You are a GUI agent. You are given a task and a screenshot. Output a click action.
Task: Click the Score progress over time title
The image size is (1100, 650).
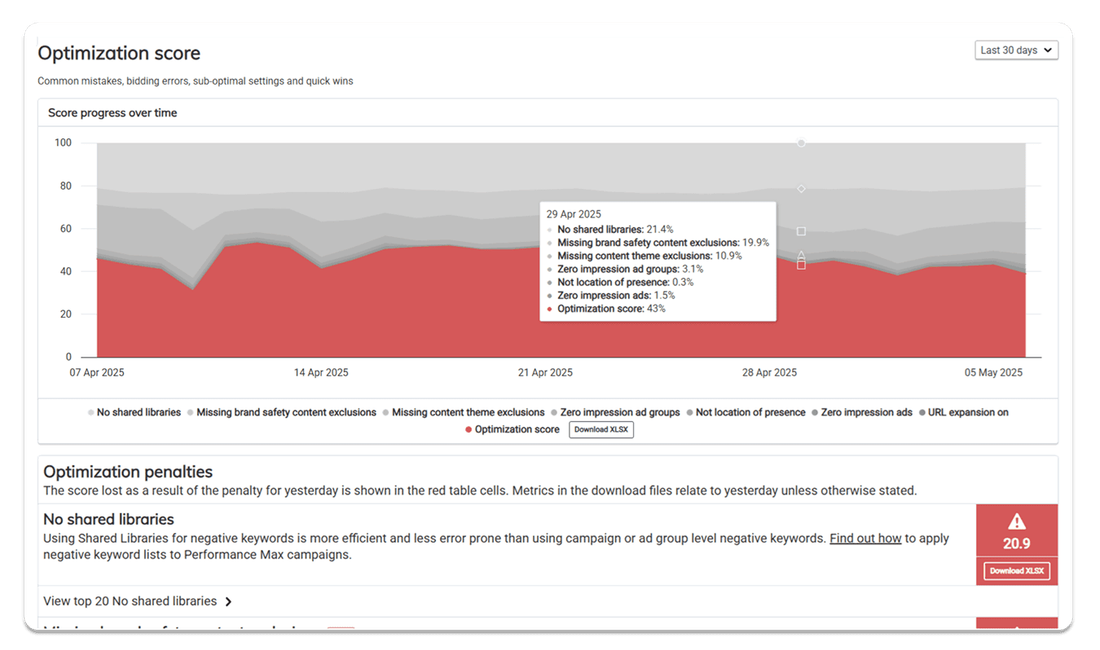(112, 113)
